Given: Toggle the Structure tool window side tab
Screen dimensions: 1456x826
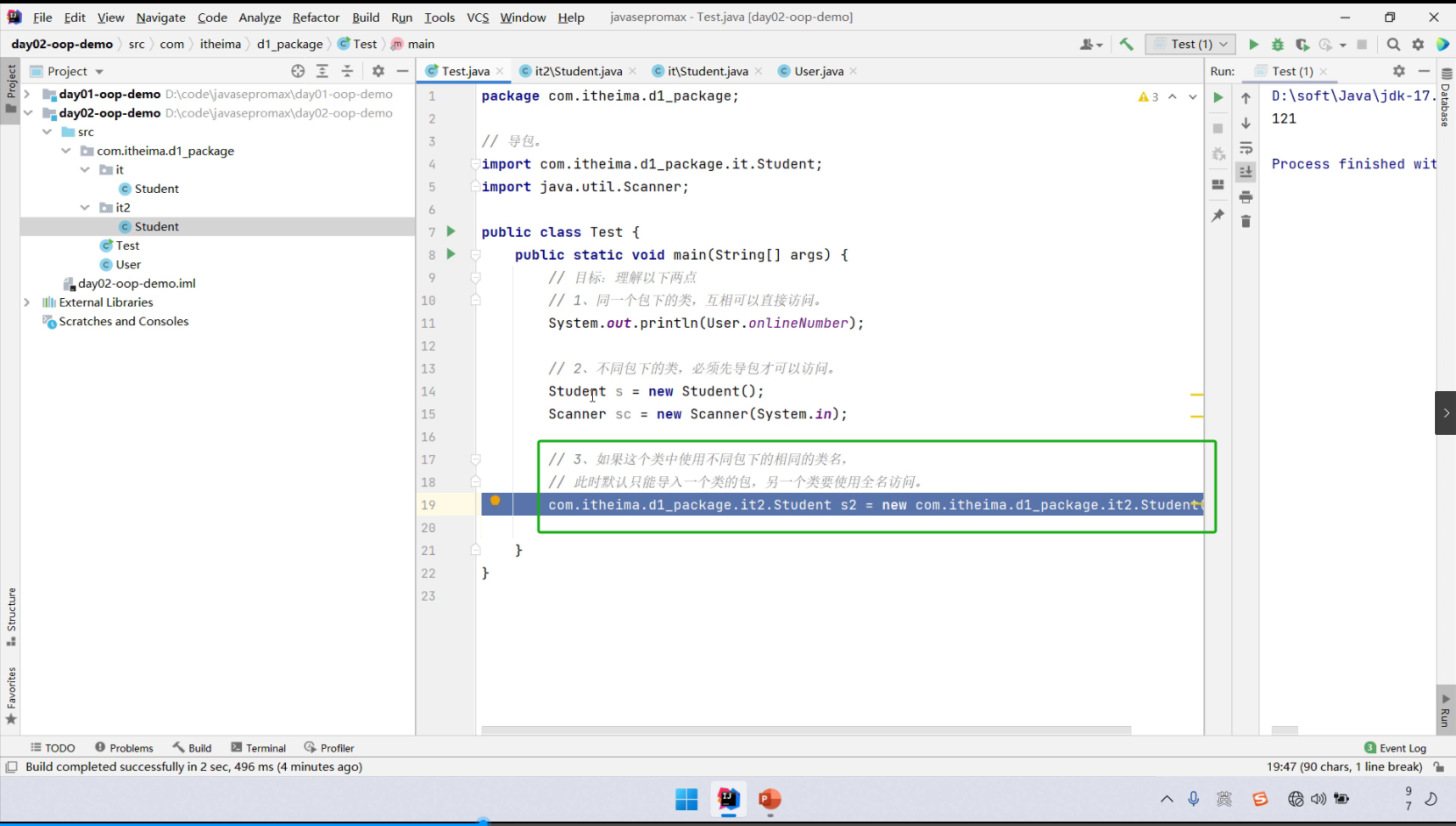Looking at the screenshot, I should [11, 616].
